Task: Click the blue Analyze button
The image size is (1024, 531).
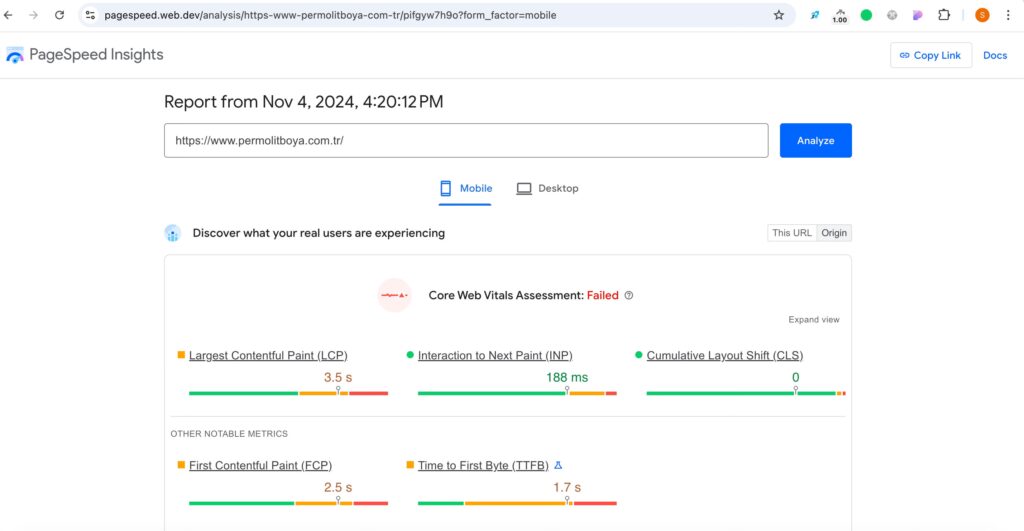Action: (x=816, y=140)
